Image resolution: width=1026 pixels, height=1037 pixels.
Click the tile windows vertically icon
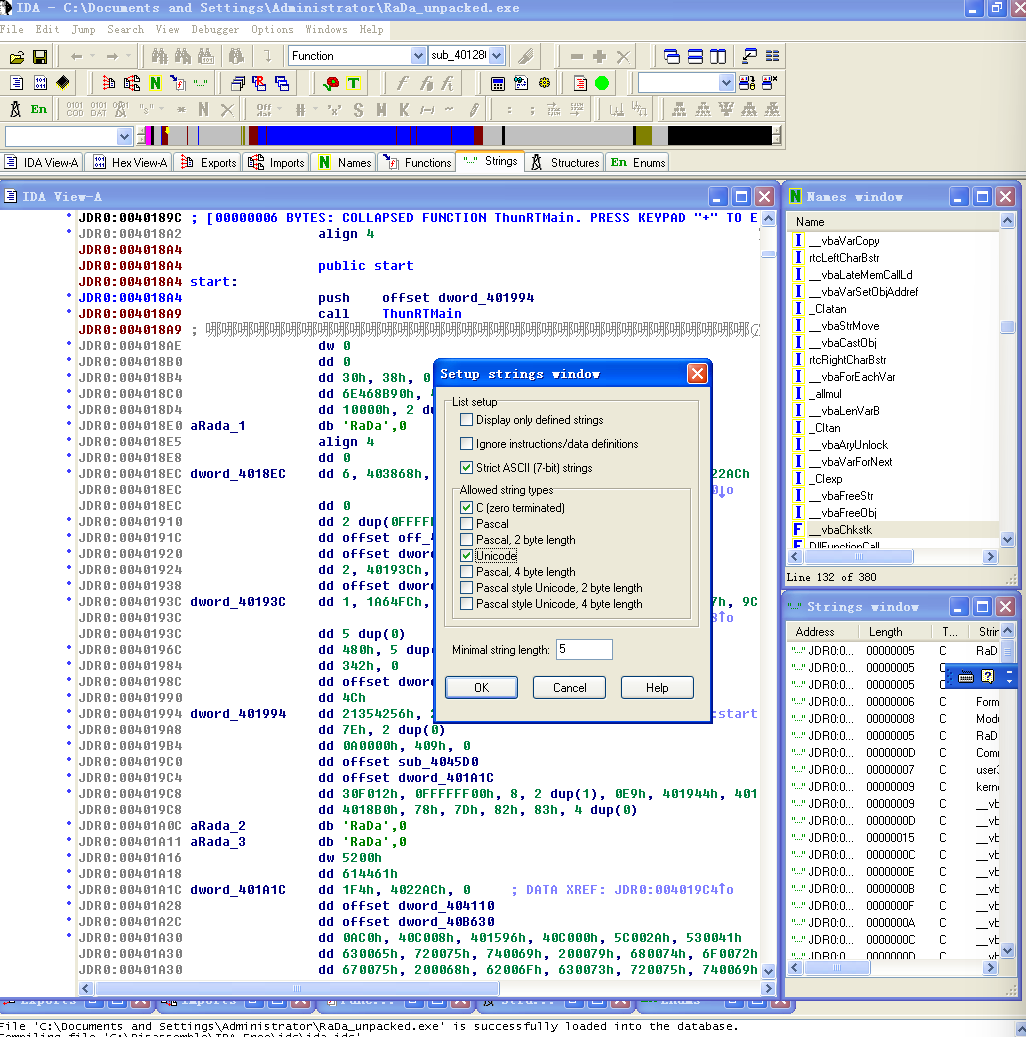click(718, 56)
